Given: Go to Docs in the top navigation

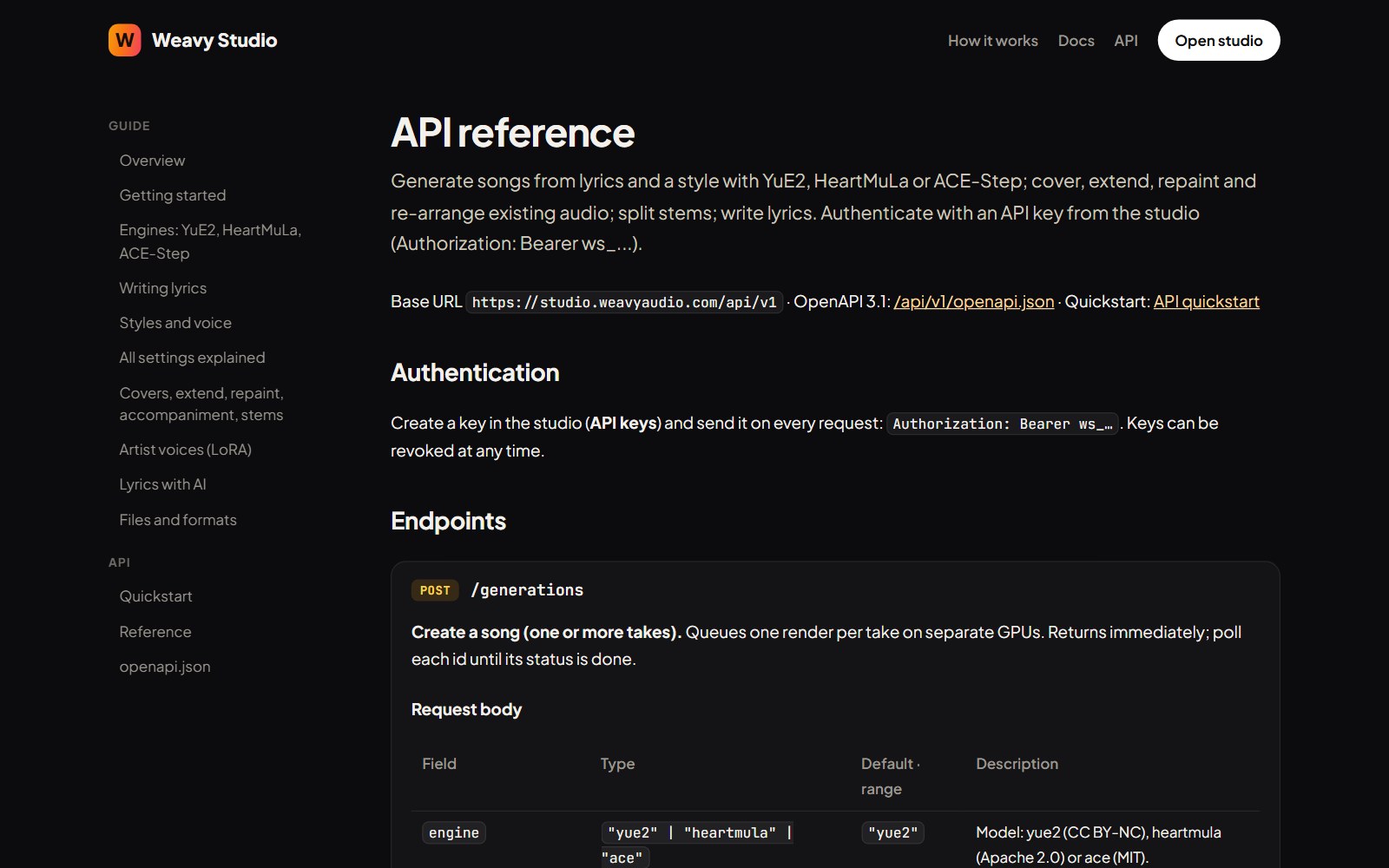Looking at the screenshot, I should (1076, 41).
